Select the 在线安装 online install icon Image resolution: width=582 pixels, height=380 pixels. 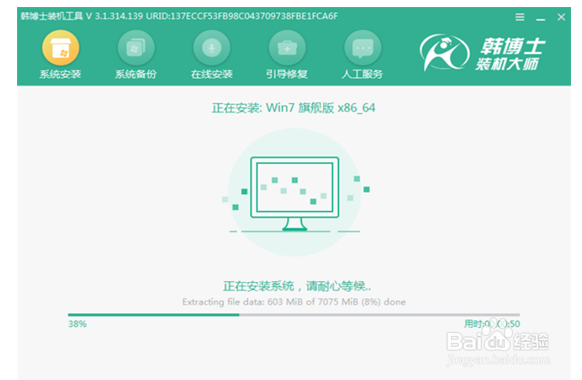coord(212,48)
